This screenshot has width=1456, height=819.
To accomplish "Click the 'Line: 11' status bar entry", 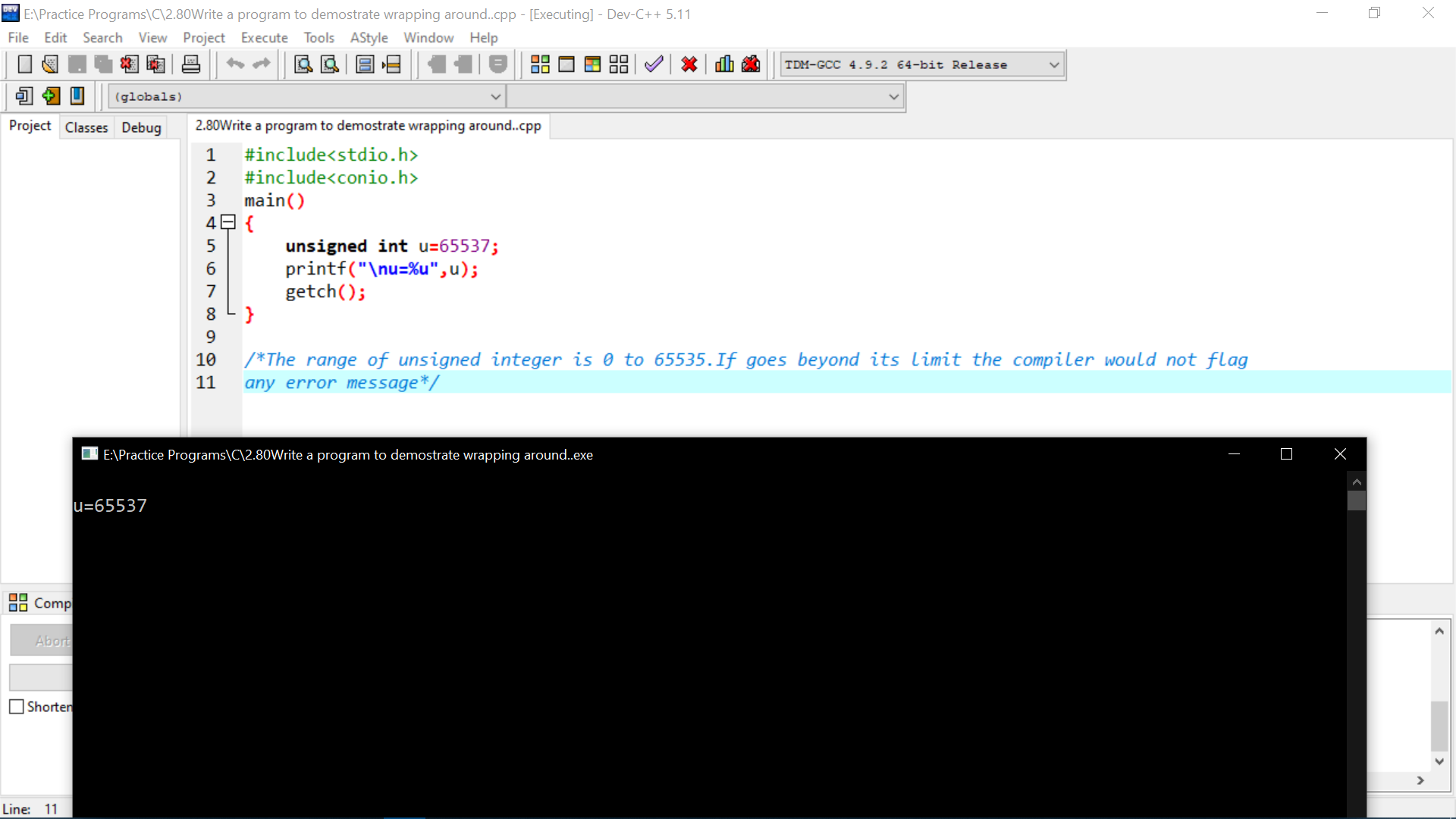I will click(30, 809).
